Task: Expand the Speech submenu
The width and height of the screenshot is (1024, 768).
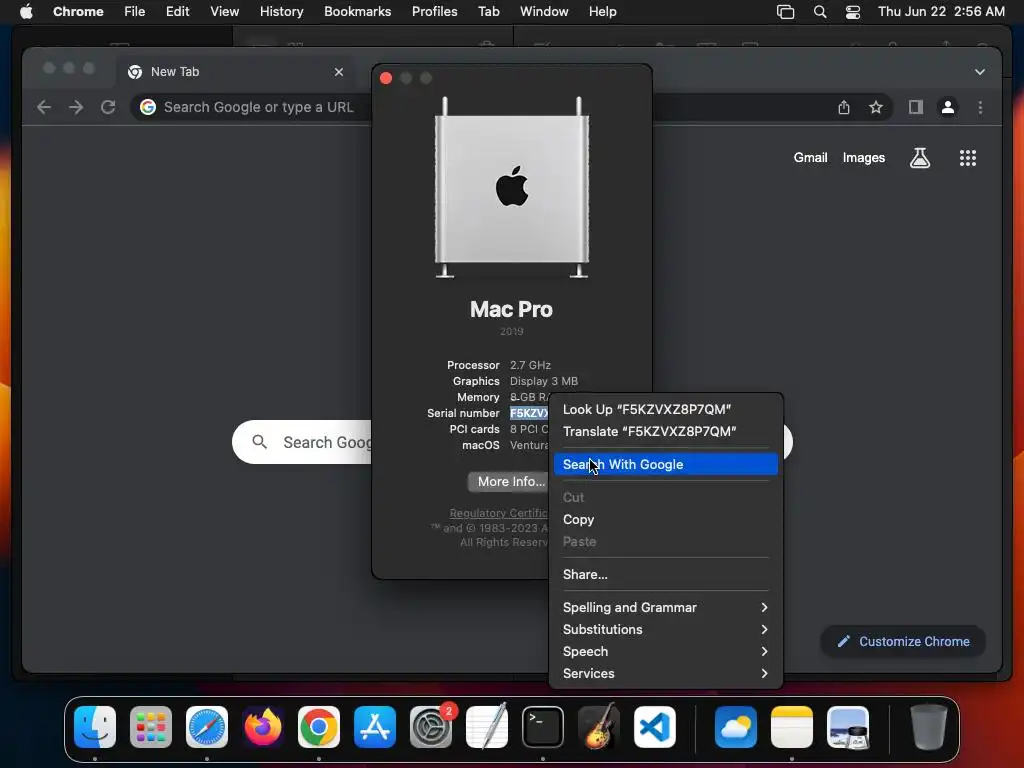Action: (x=665, y=652)
